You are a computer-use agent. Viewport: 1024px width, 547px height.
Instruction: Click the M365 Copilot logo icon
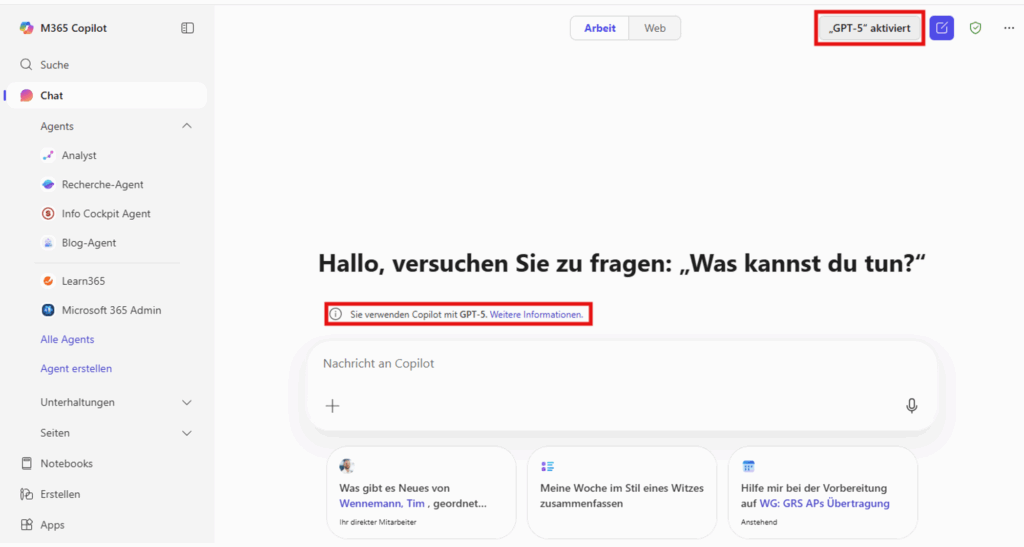26,27
